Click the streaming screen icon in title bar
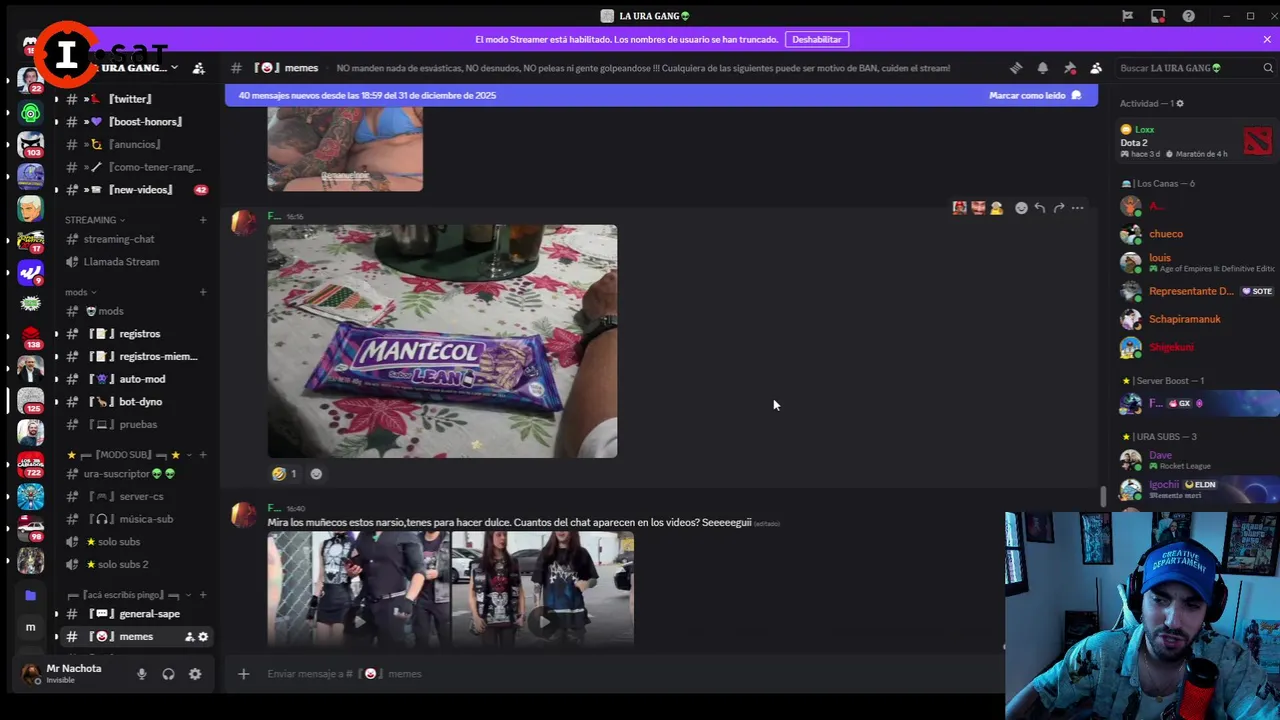This screenshot has height=720, width=1280. (1158, 16)
